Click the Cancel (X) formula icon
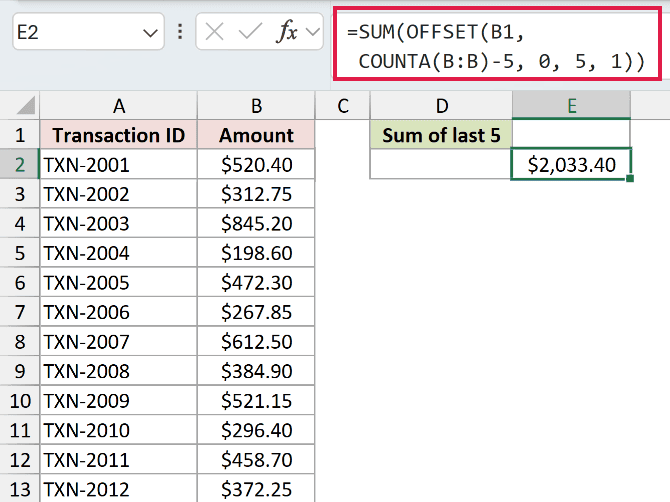 pos(214,32)
